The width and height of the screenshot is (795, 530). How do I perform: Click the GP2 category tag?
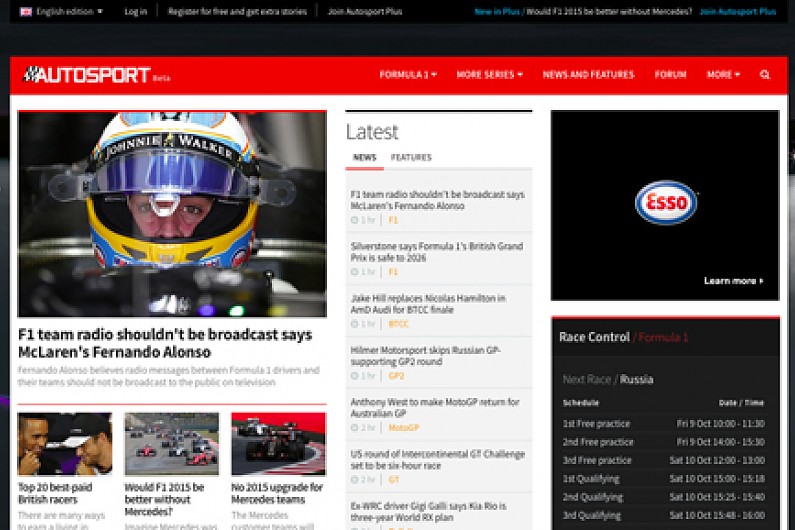tap(396, 376)
